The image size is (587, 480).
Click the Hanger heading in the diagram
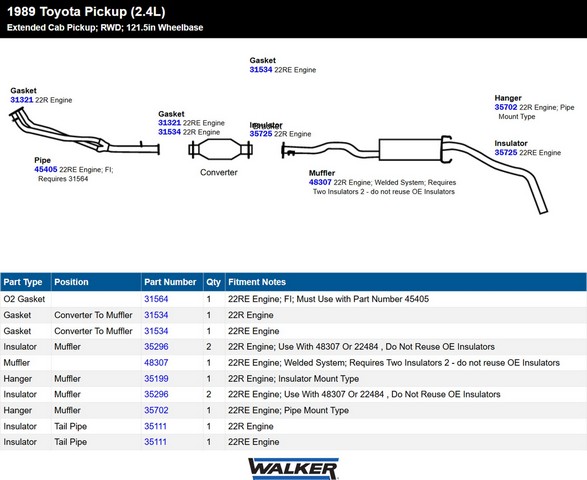click(x=508, y=98)
